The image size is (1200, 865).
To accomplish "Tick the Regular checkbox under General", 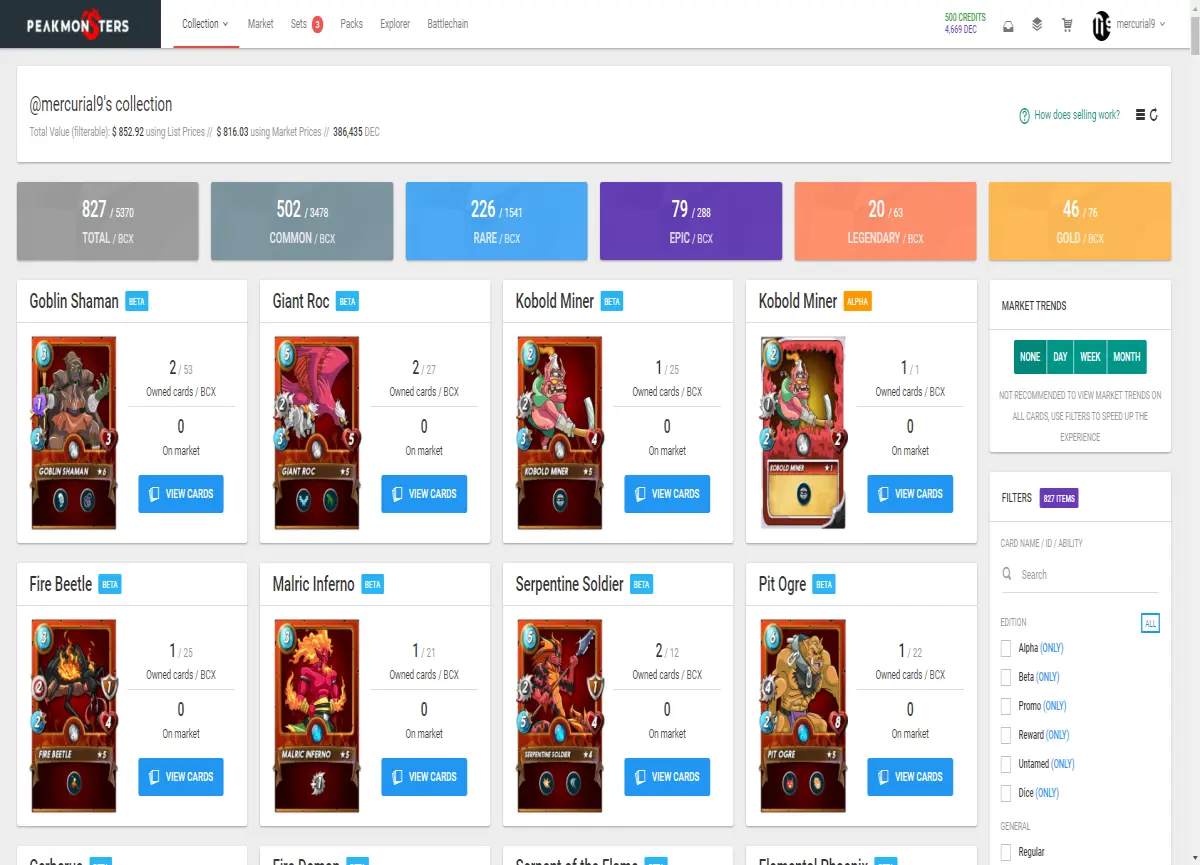I will click(1007, 852).
